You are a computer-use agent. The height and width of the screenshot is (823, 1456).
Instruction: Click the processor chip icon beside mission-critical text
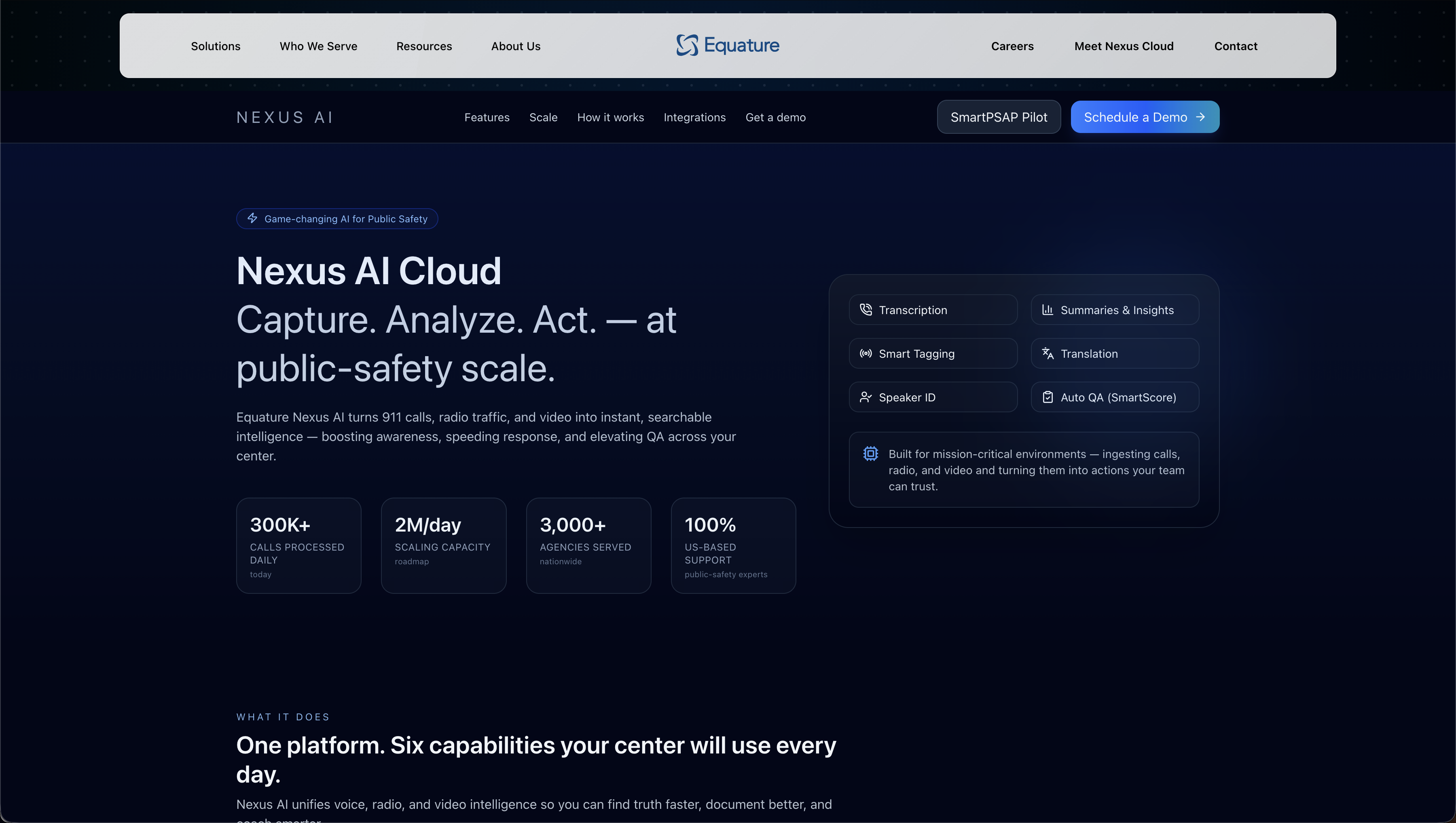click(x=871, y=453)
